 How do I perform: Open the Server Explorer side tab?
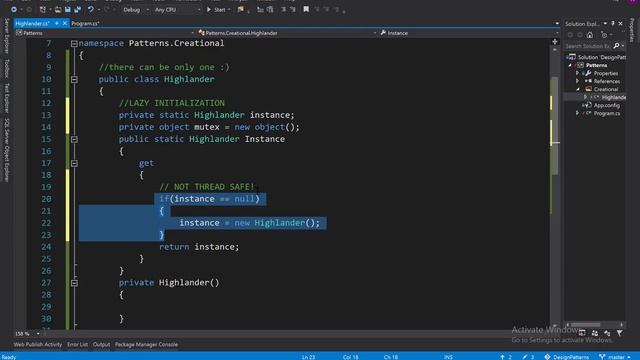coord(6,36)
